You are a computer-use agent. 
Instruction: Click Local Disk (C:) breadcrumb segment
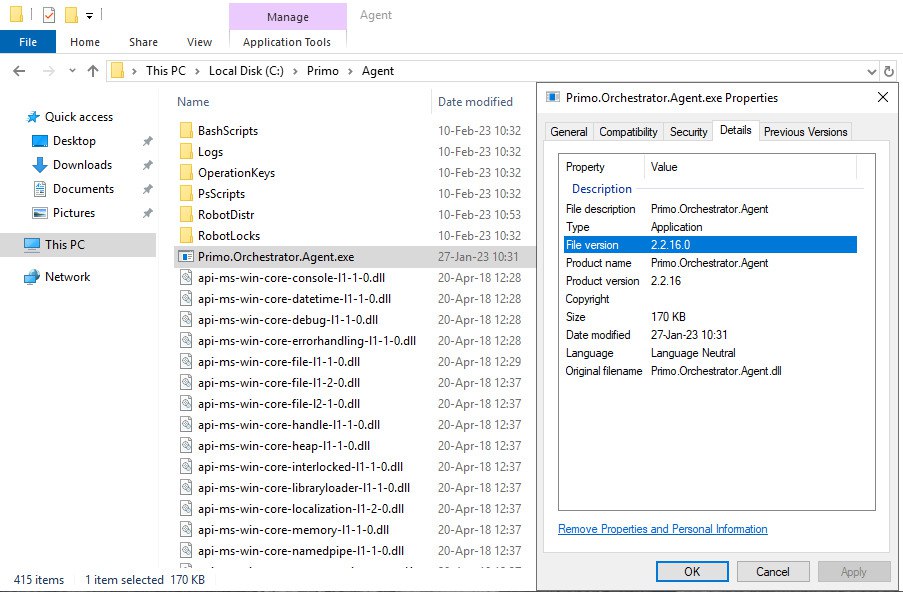[x=246, y=71]
